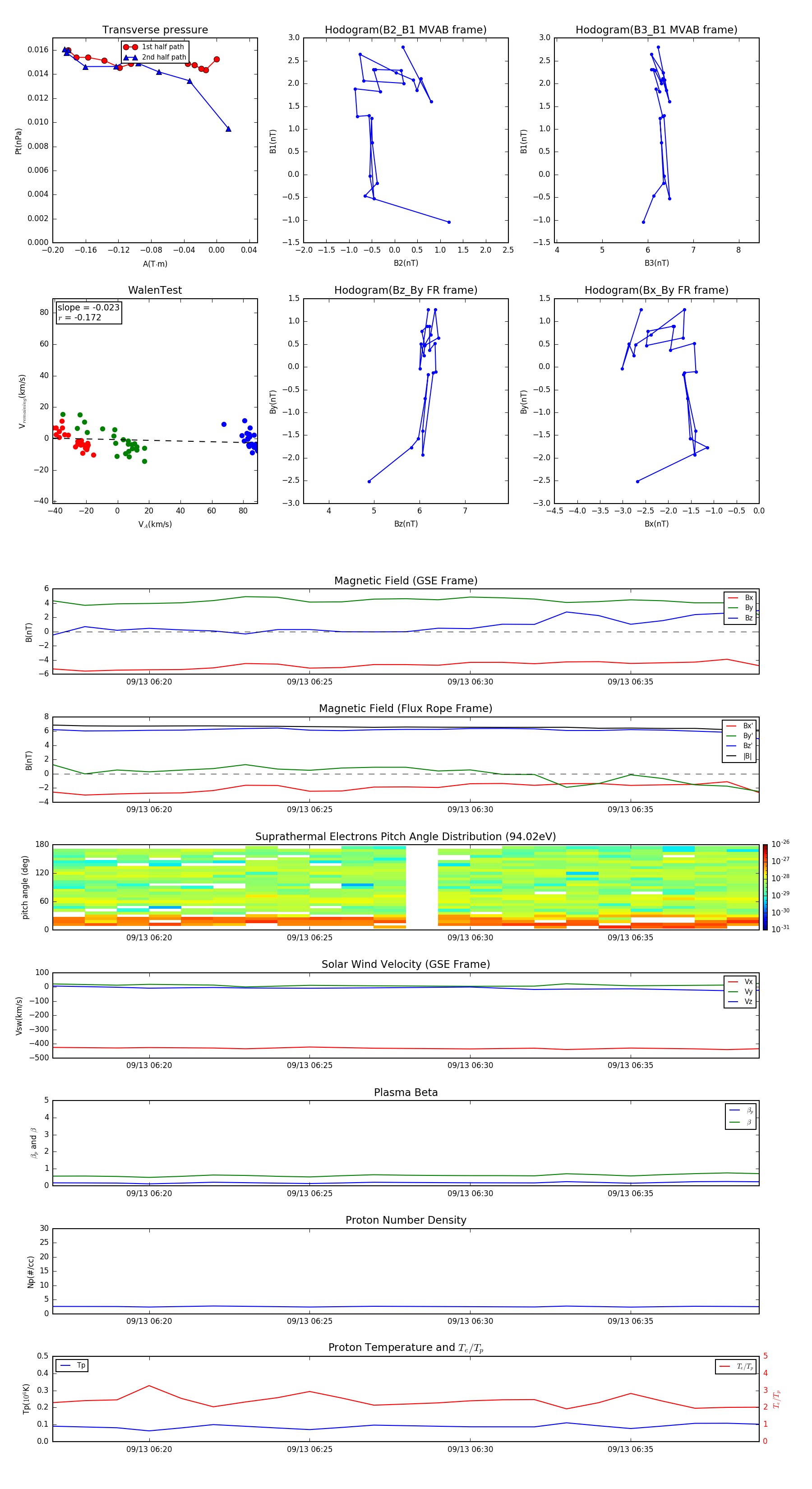The image size is (812, 1489).
Task: Click '09/13 06:20' tick under Proton Temperature plot
Action: (149, 1449)
